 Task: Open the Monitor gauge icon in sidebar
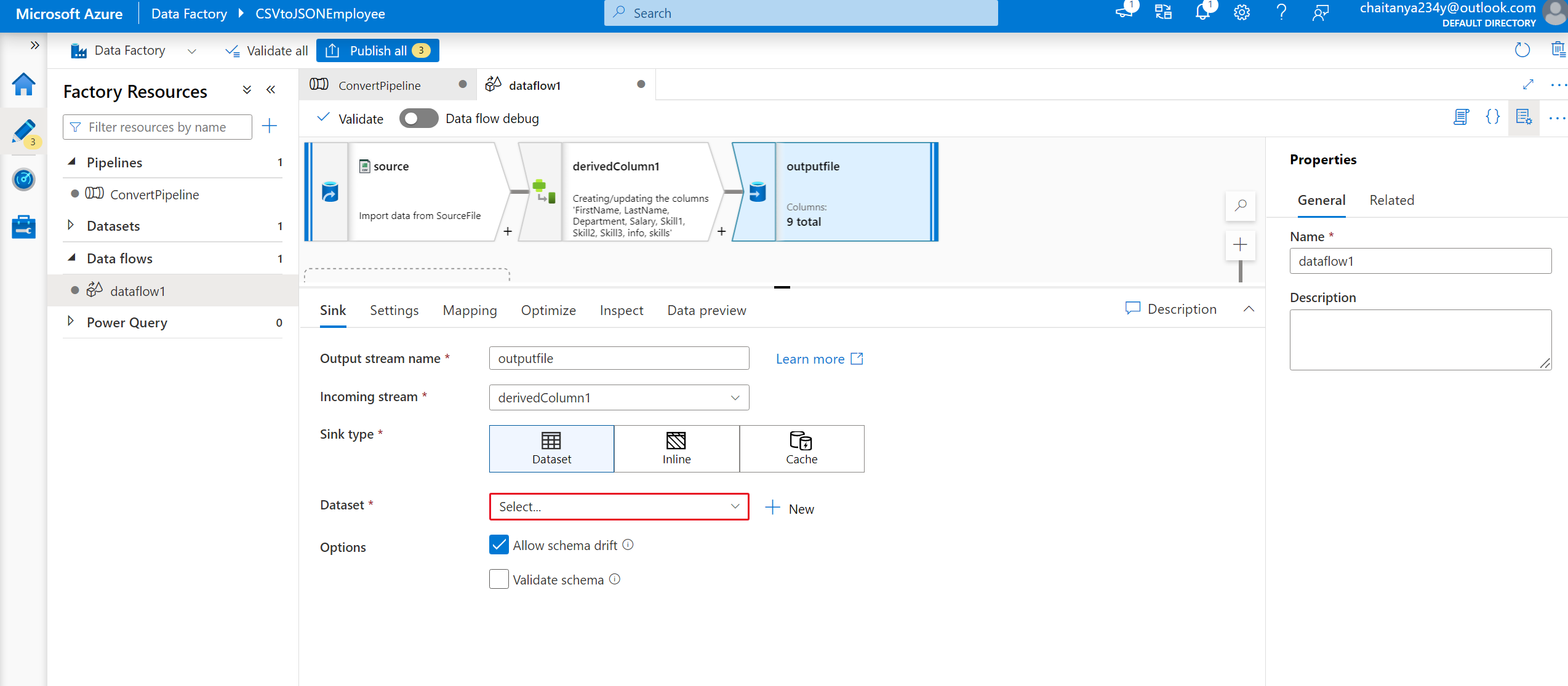tap(23, 180)
